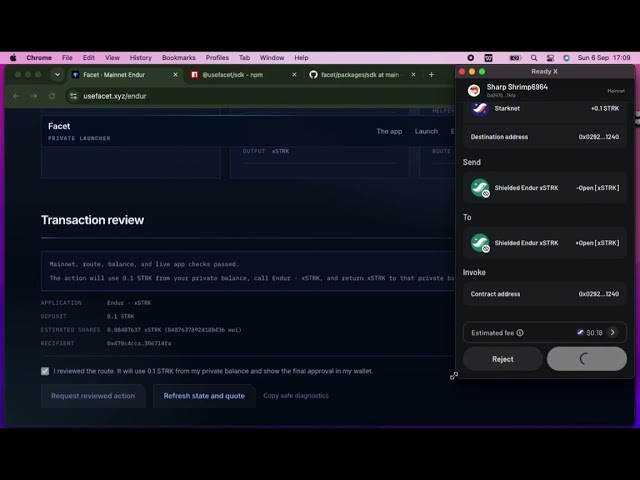Click the battery status icon
Image resolution: width=640 pixels, height=480 pixels.
click(515, 58)
